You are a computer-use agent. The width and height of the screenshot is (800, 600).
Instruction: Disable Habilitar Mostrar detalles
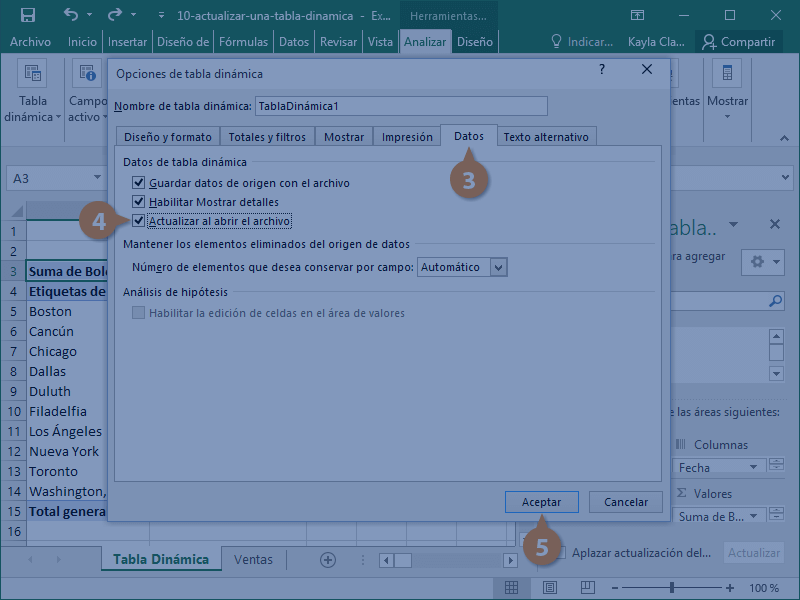(x=136, y=202)
